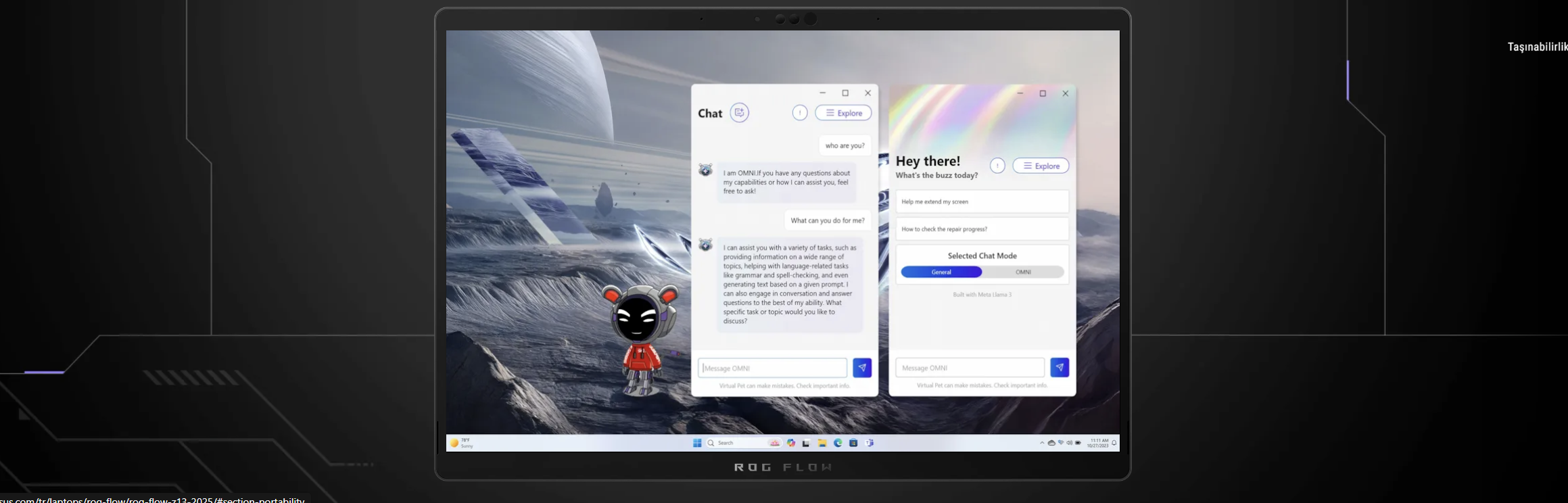Open notifications bell on taskbar

point(1114,443)
